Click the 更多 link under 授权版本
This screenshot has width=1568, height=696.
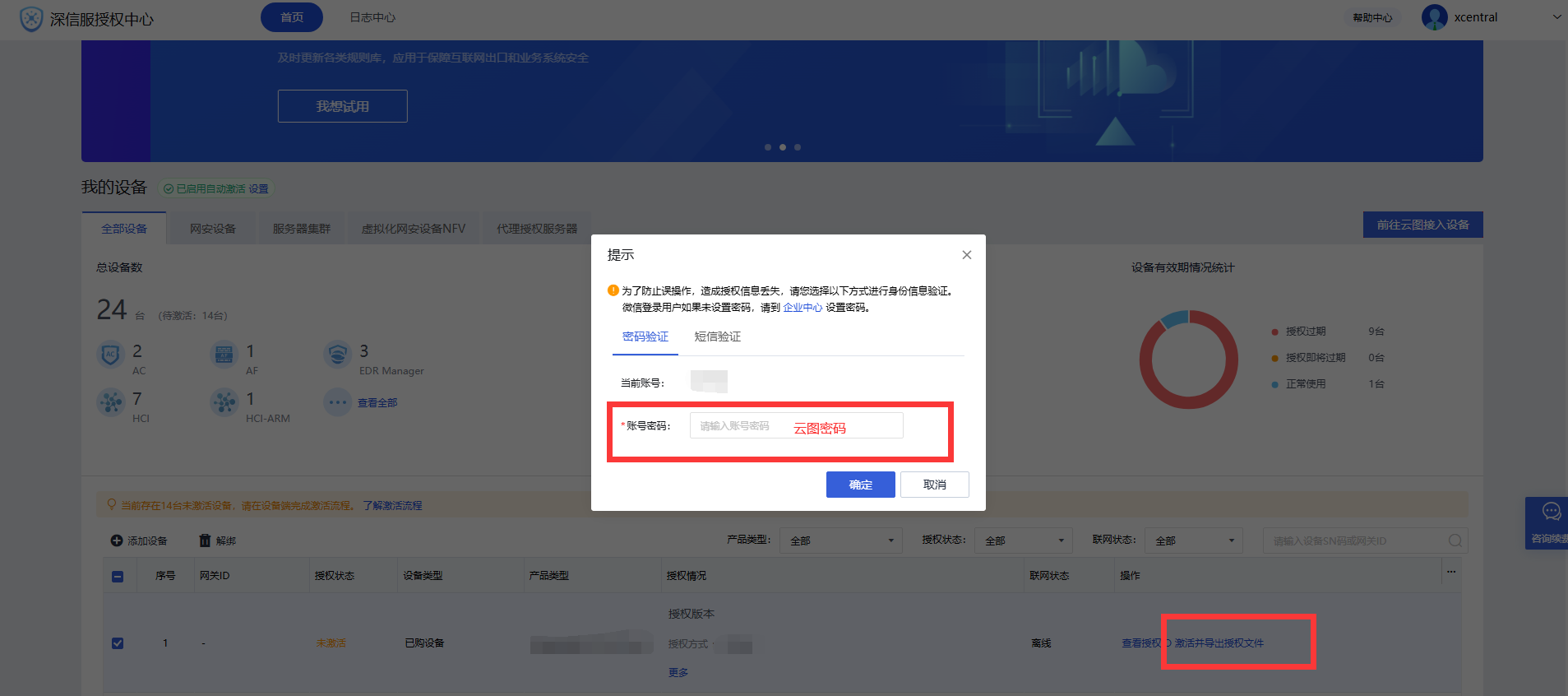[678, 673]
